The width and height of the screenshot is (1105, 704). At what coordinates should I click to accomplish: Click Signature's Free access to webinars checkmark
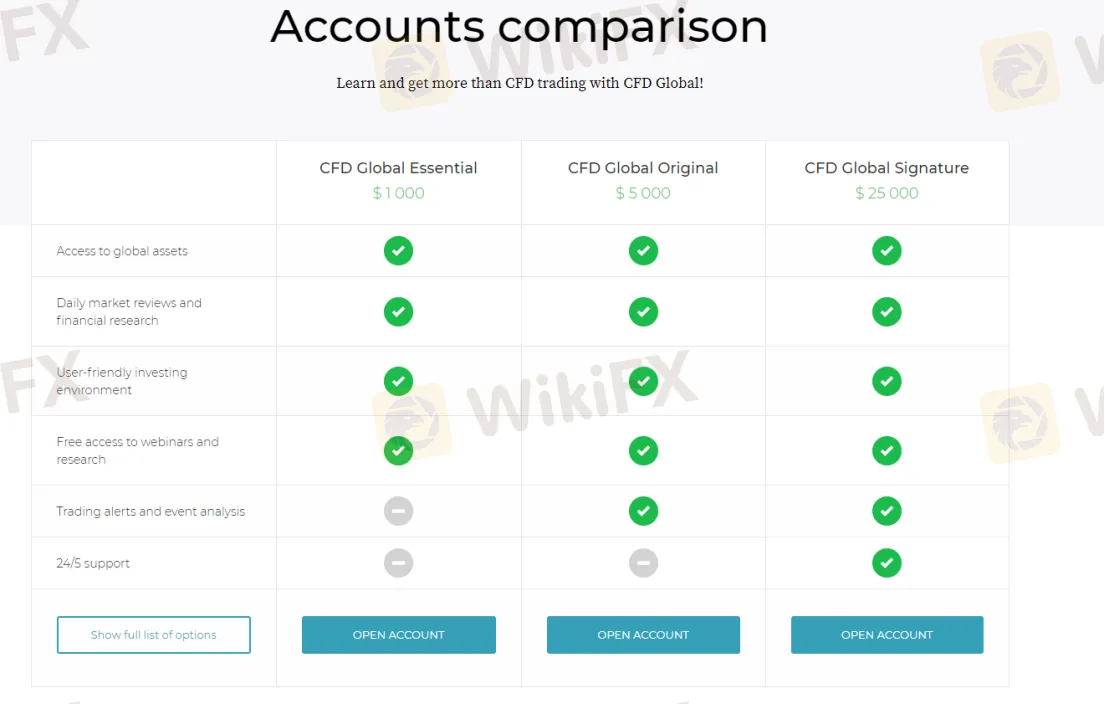(886, 451)
